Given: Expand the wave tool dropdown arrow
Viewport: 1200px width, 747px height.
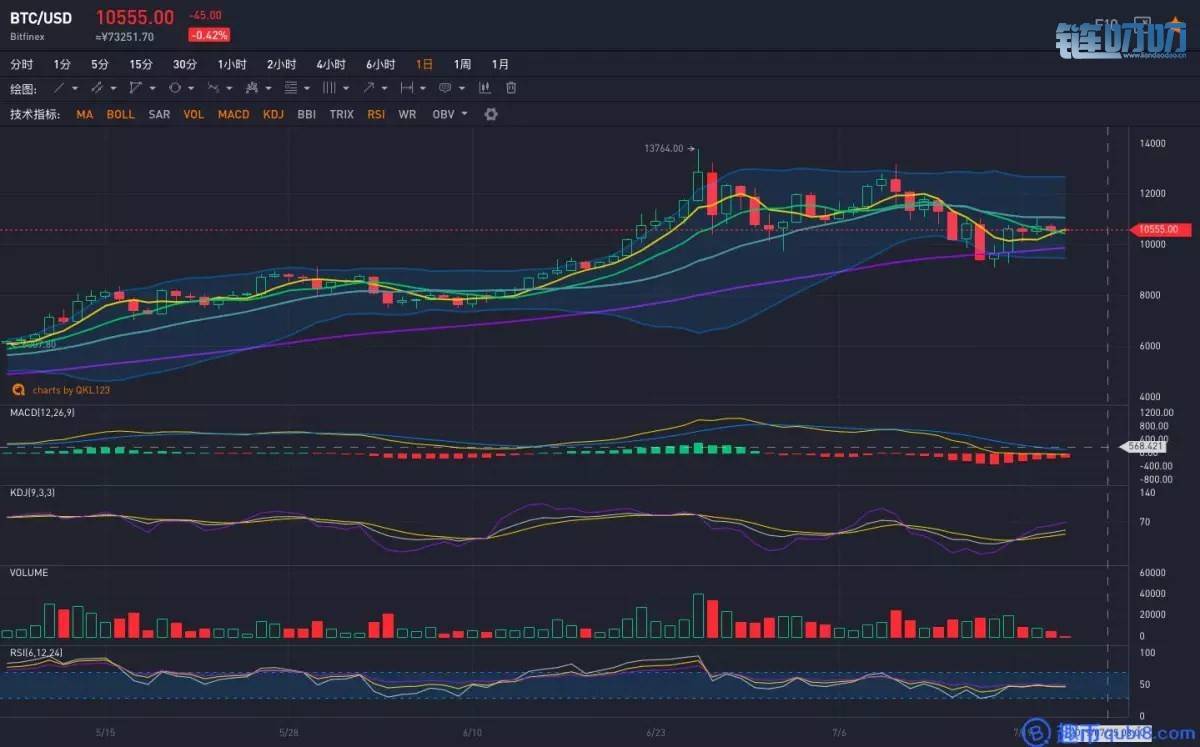Looking at the screenshot, I should [229, 88].
